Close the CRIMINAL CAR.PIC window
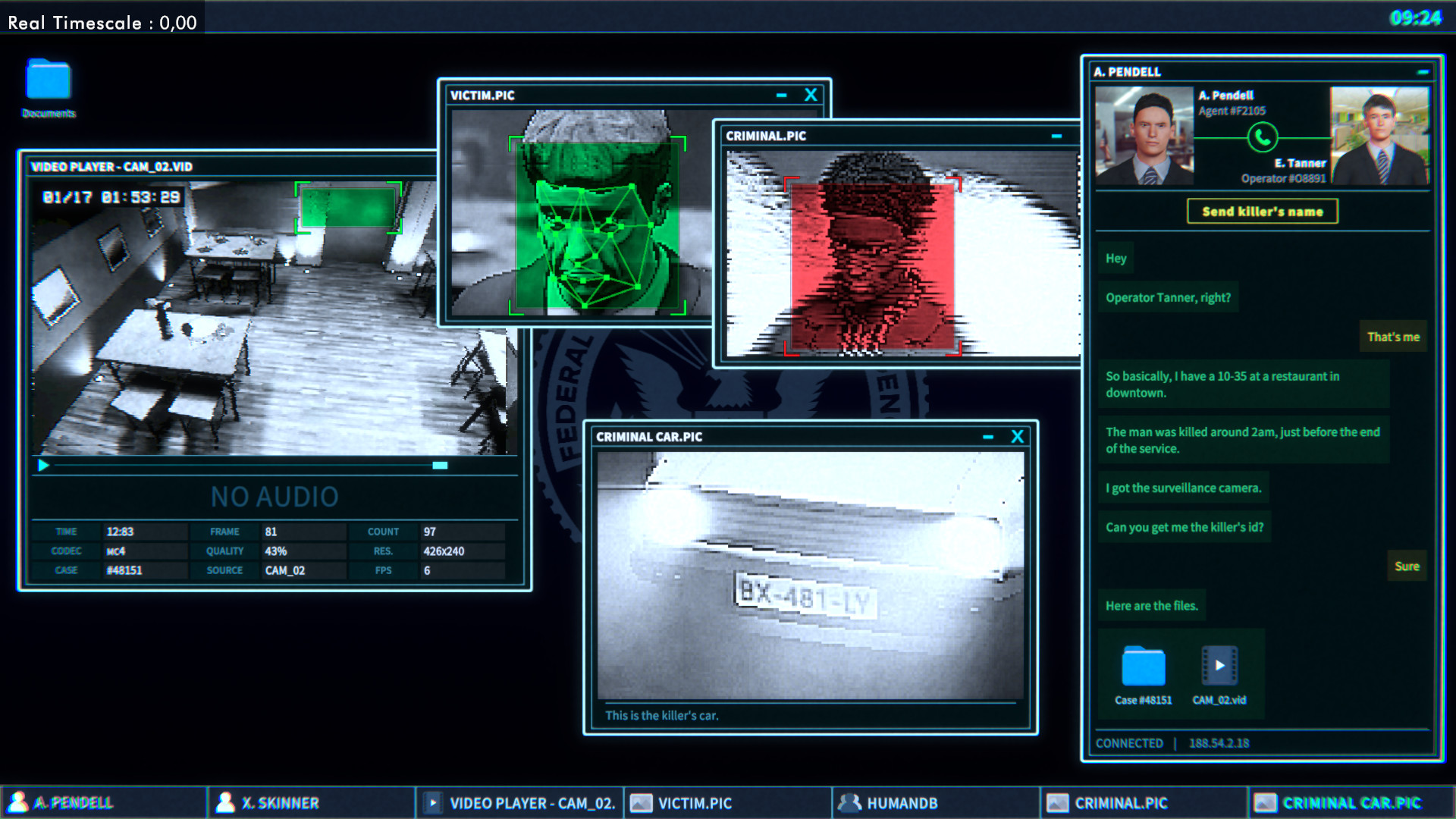Image resolution: width=1456 pixels, height=819 pixels. click(x=1018, y=437)
